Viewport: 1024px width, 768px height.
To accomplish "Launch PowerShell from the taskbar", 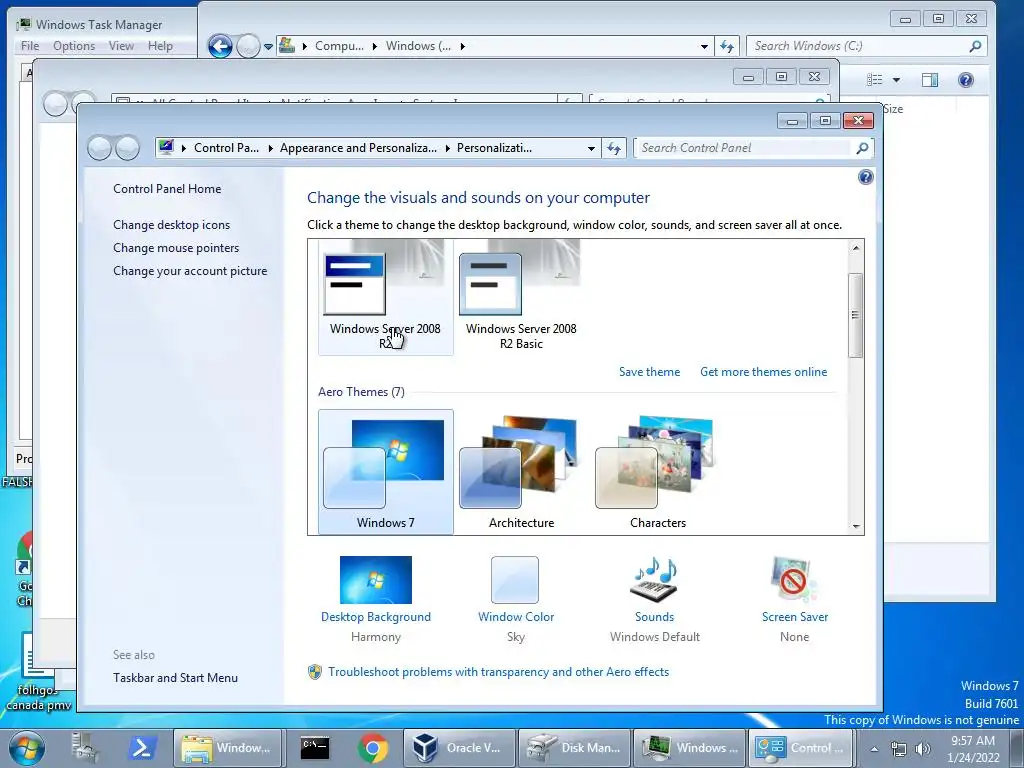I will [142, 748].
